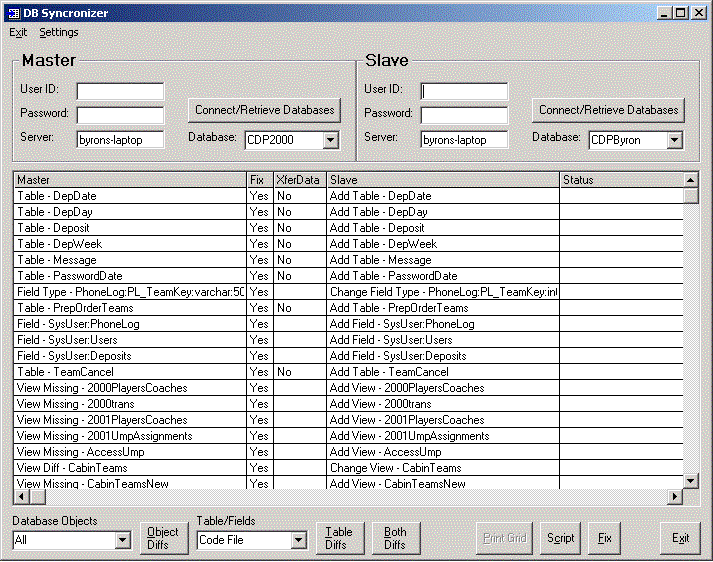The image size is (713, 562).
Task: Click the Script button
Action: pyautogui.click(x=560, y=538)
